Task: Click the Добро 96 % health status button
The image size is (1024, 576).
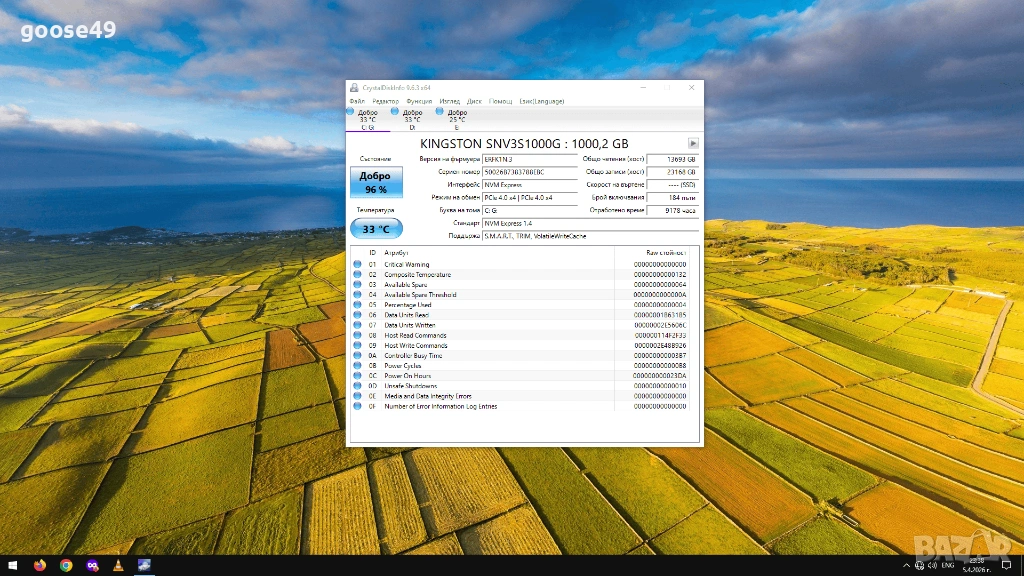Action: tap(376, 182)
